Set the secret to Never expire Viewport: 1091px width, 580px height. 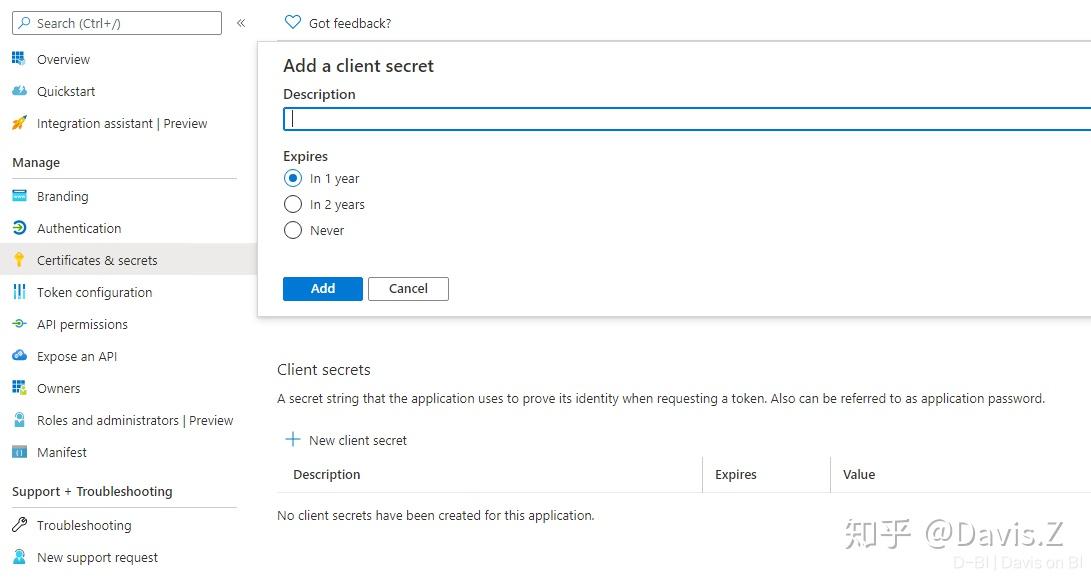pos(293,230)
